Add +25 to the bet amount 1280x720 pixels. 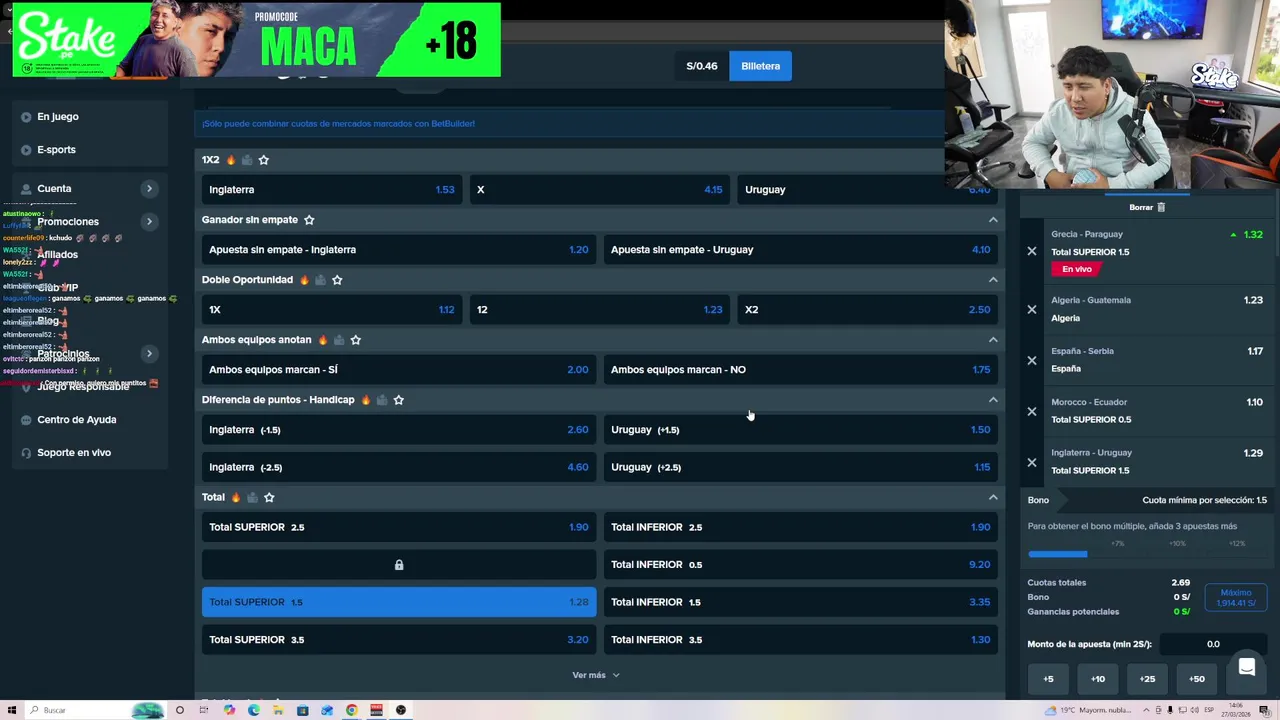1147,679
